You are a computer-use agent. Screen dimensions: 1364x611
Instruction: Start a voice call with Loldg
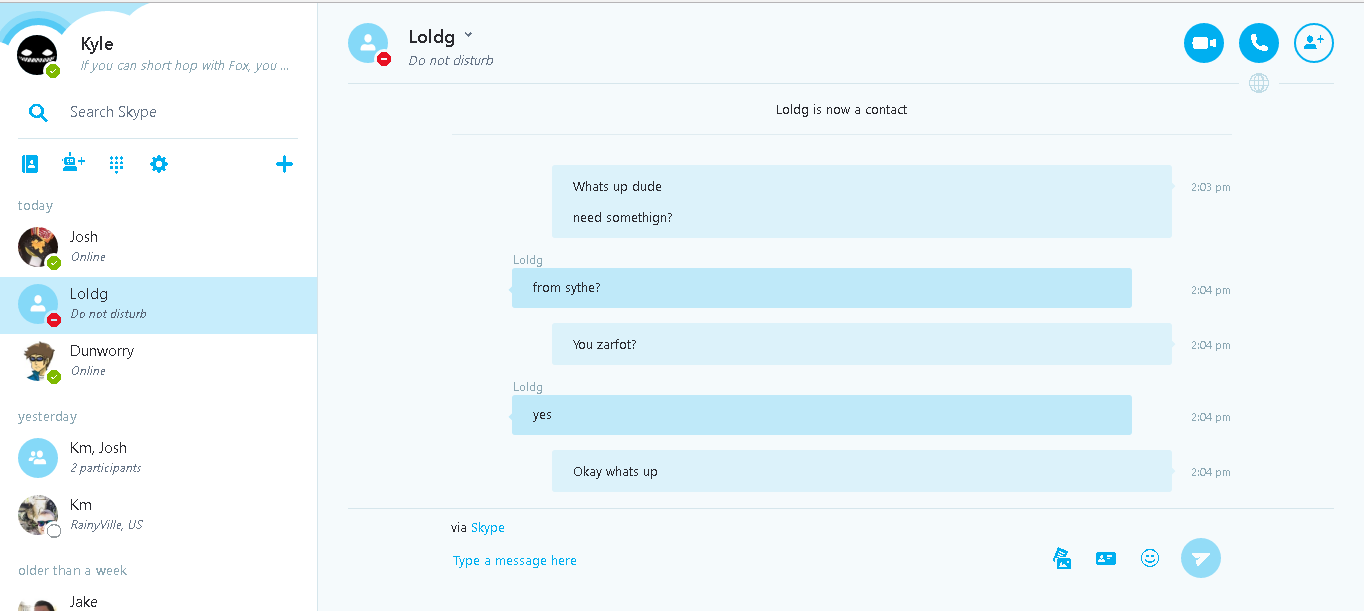tap(1259, 43)
